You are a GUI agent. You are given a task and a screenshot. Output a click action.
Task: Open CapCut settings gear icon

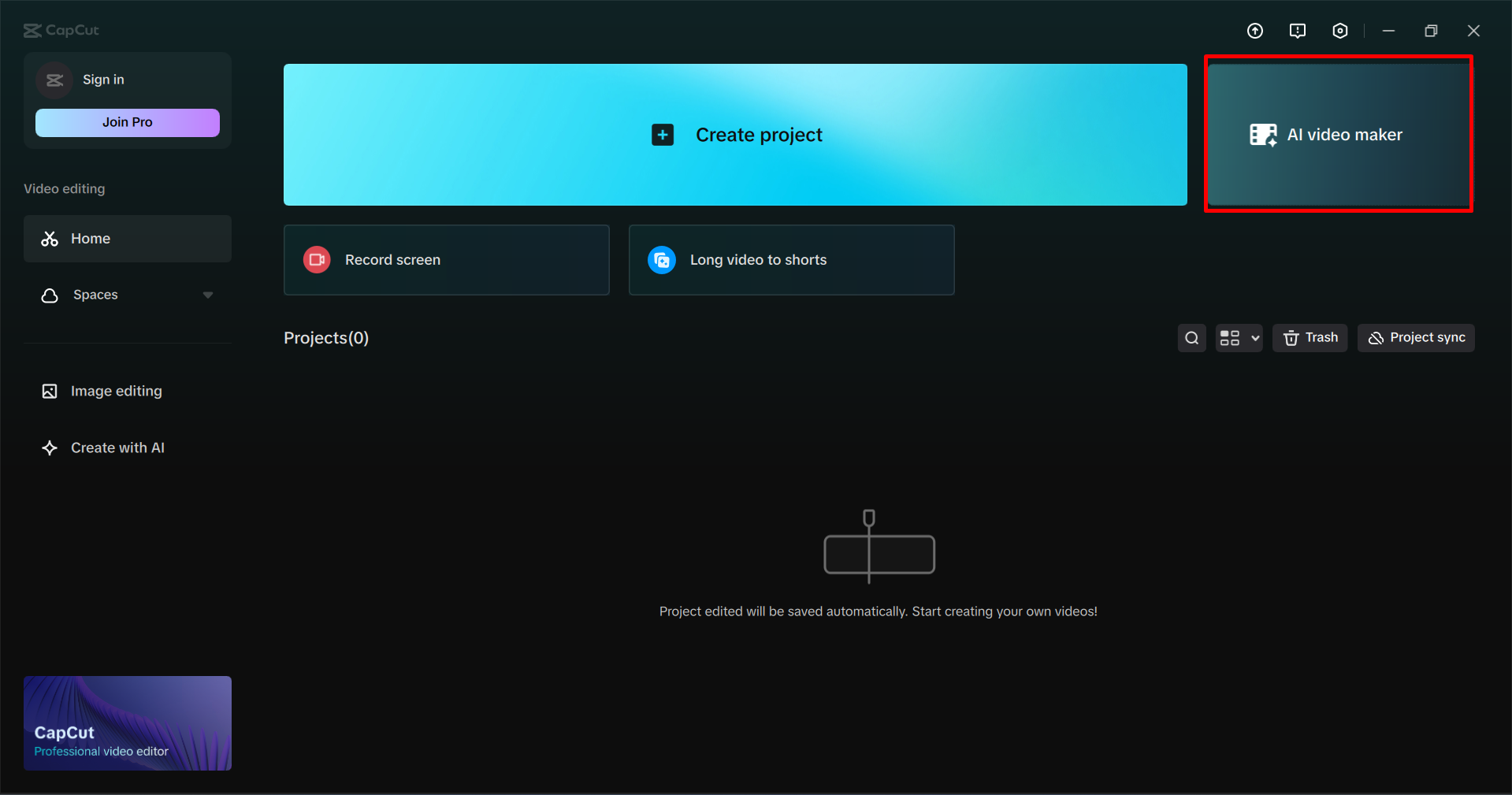pos(1339,31)
